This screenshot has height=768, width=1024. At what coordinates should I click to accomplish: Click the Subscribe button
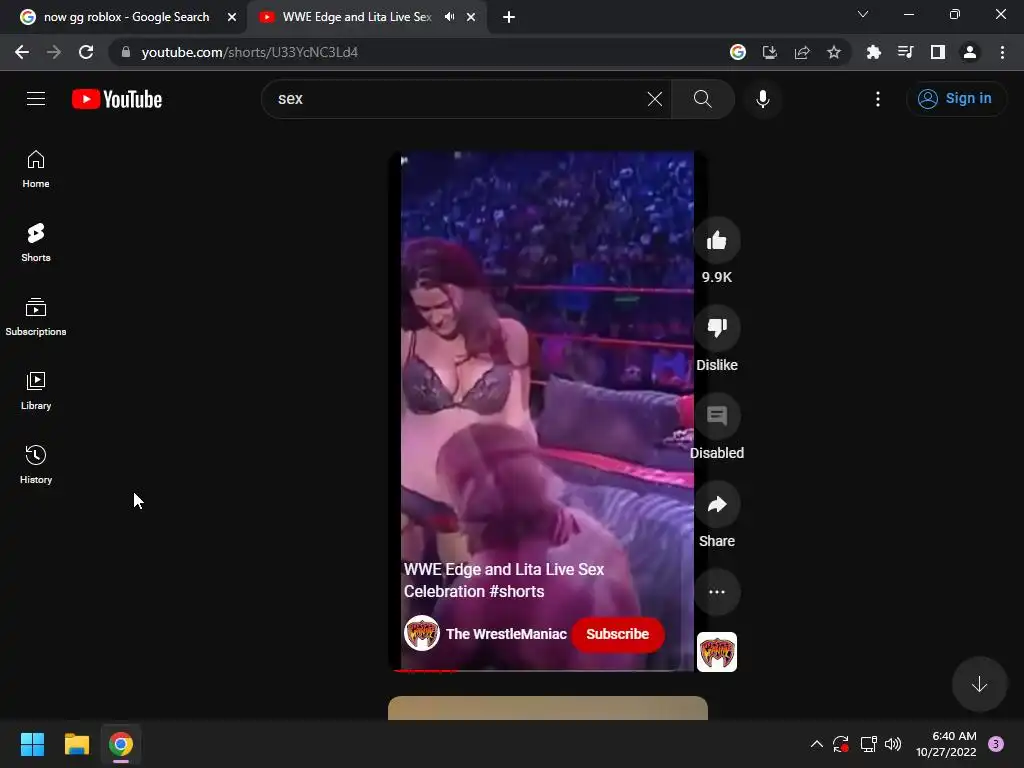[x=617, y=634]
